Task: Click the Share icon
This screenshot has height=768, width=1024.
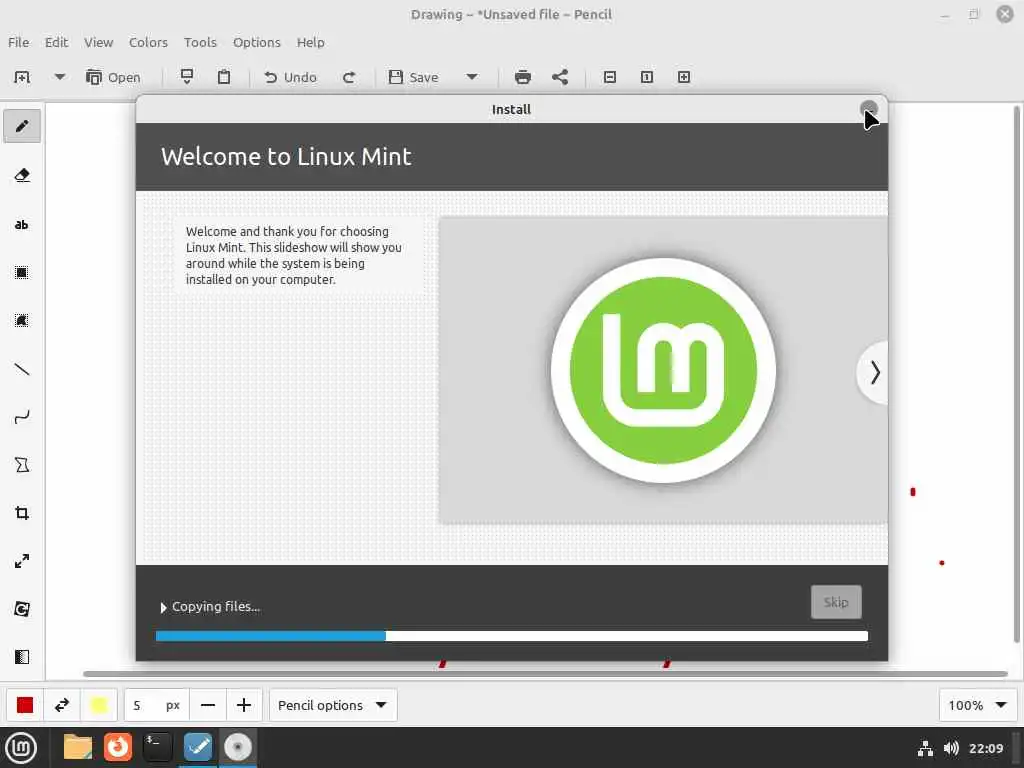Action: (560, 77)
